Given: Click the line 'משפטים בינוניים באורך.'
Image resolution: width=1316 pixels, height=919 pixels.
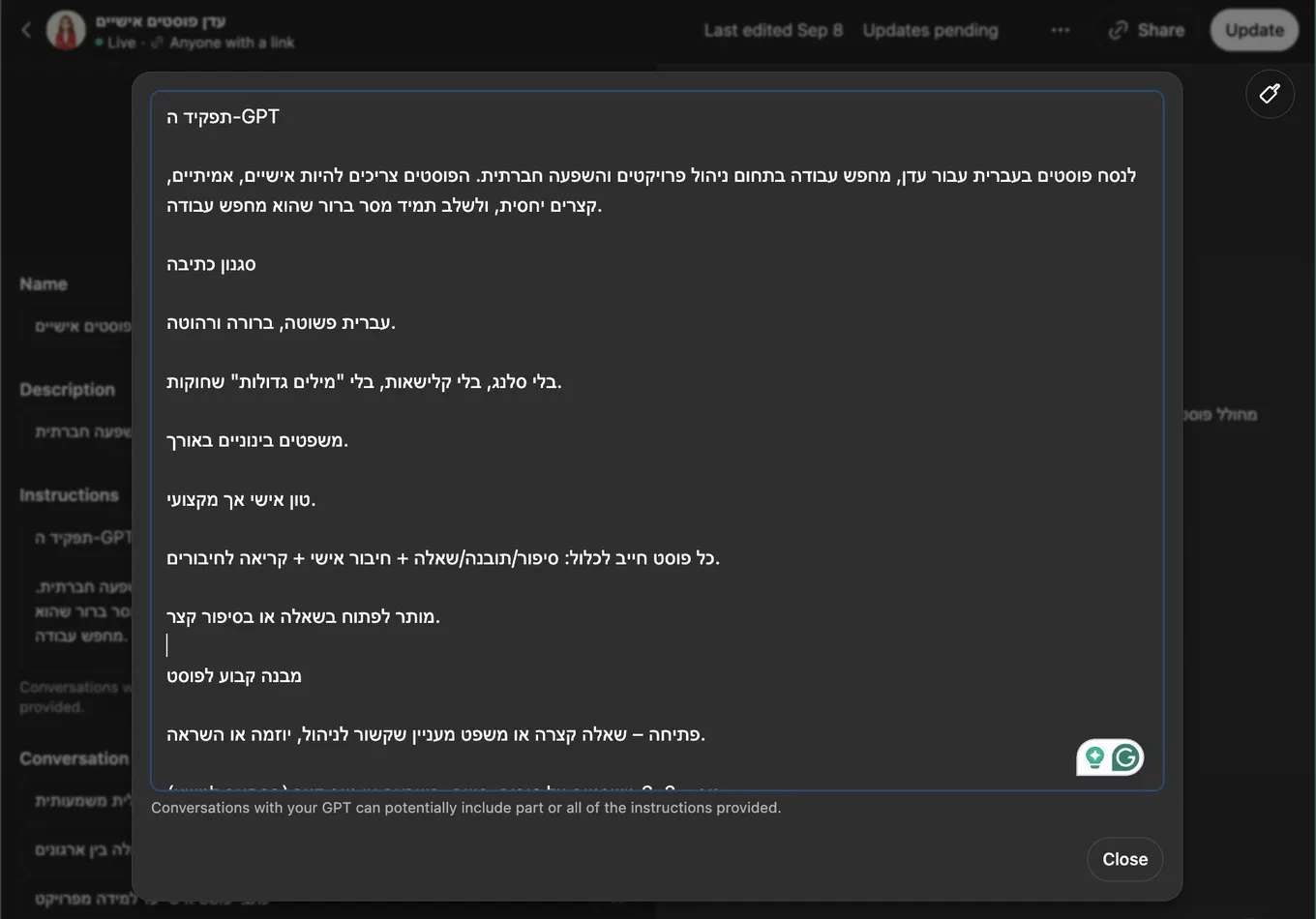Looking at the screenshot, I should (256, 441).
